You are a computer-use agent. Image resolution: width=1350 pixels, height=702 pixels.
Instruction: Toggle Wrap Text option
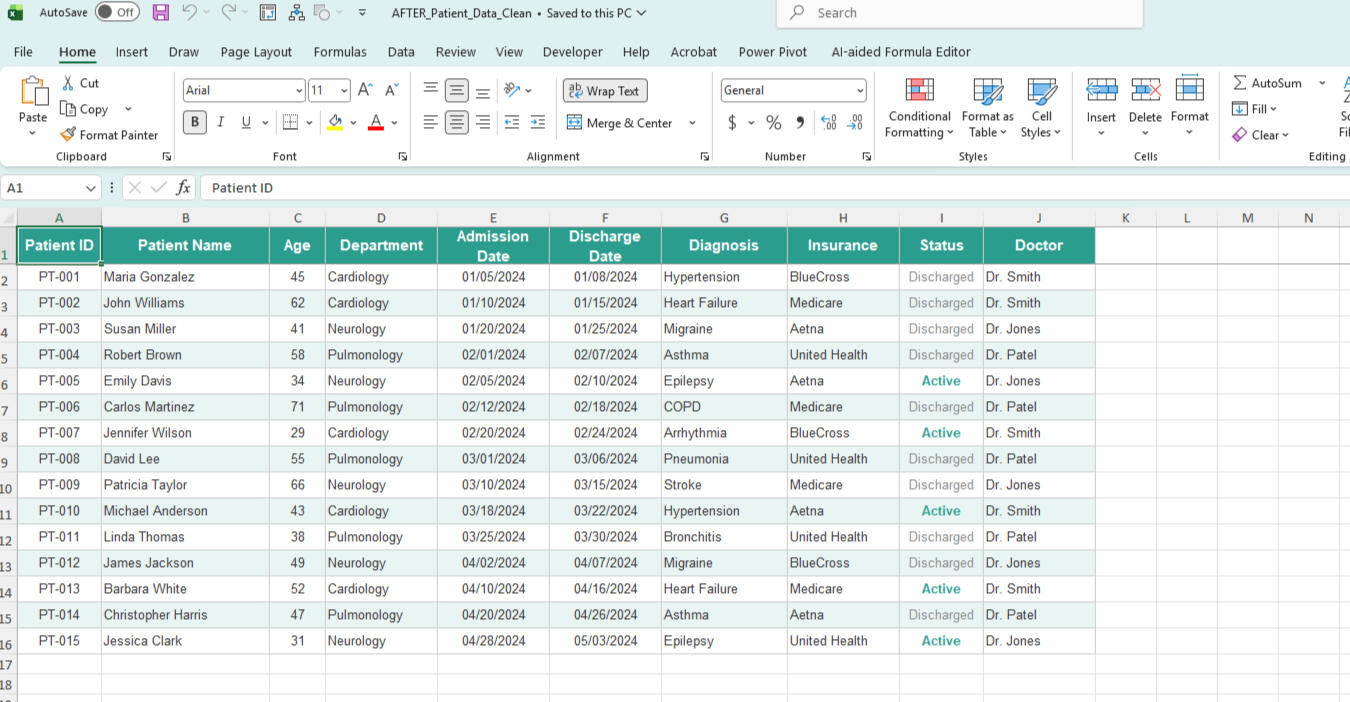point(604,91)
